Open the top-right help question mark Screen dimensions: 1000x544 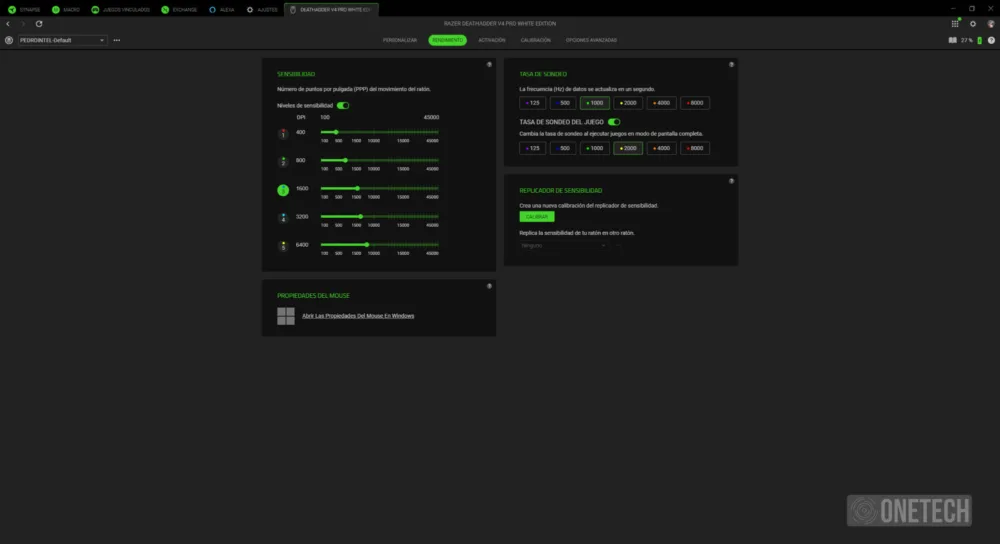point(991,40)
